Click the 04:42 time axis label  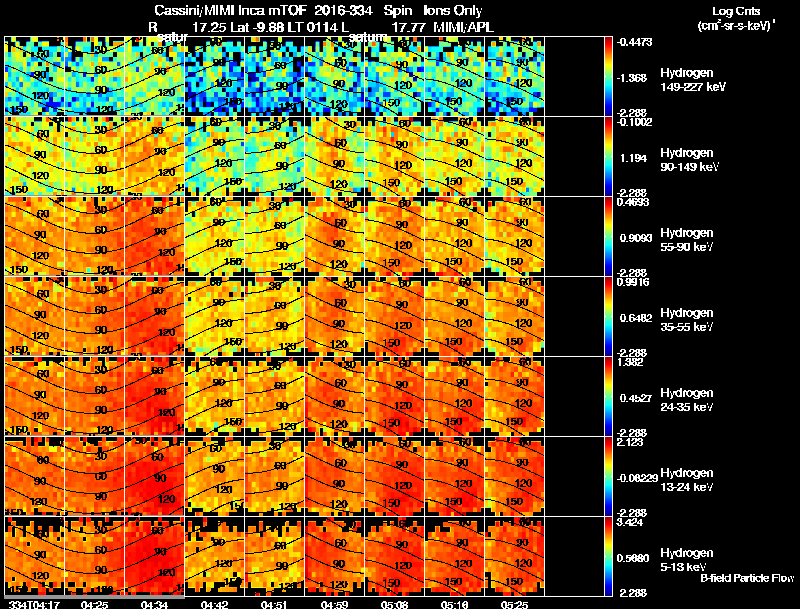(214, 604)
